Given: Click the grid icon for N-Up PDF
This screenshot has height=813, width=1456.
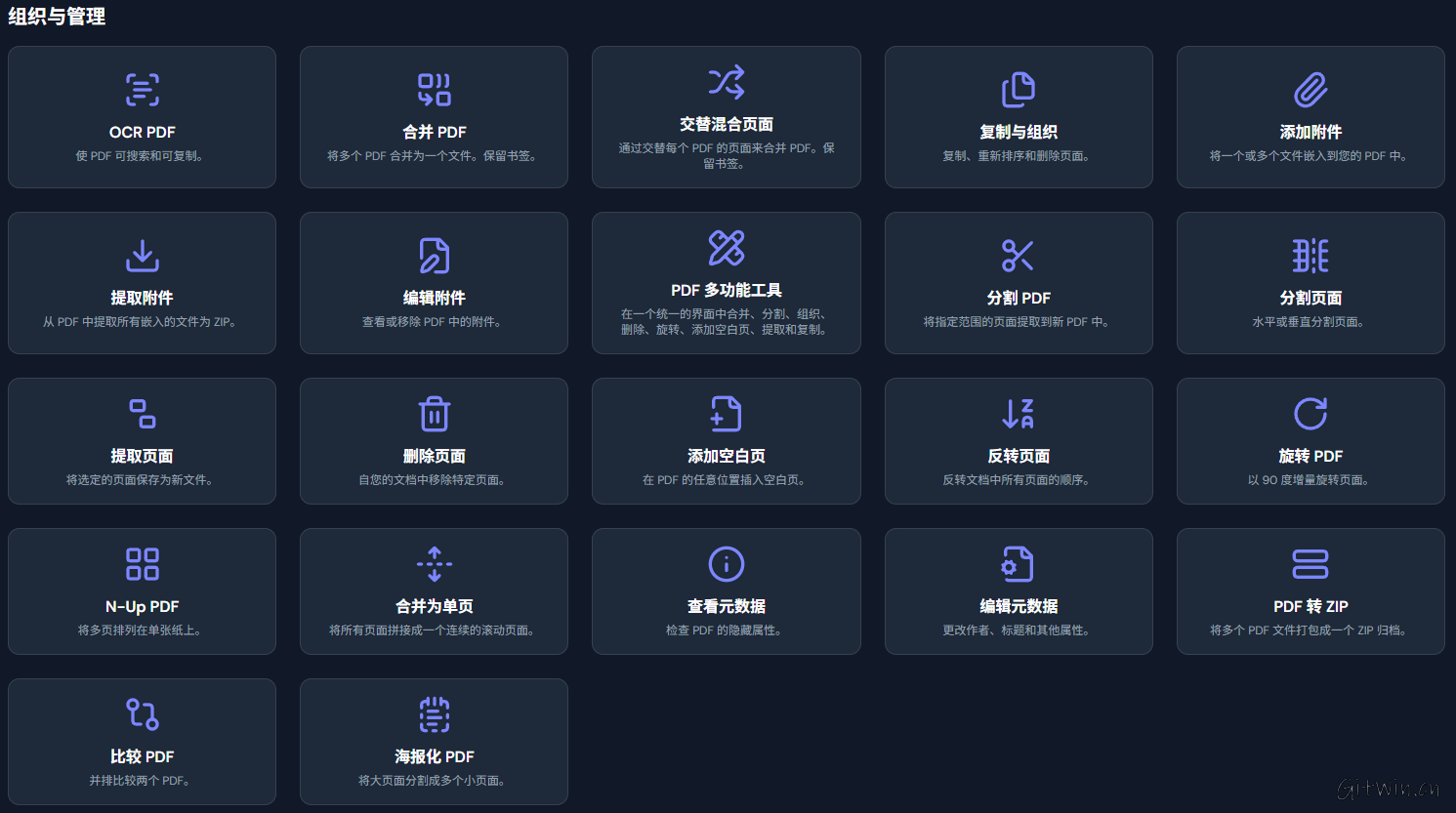Looking at the screenshot, I should (142, 564).
